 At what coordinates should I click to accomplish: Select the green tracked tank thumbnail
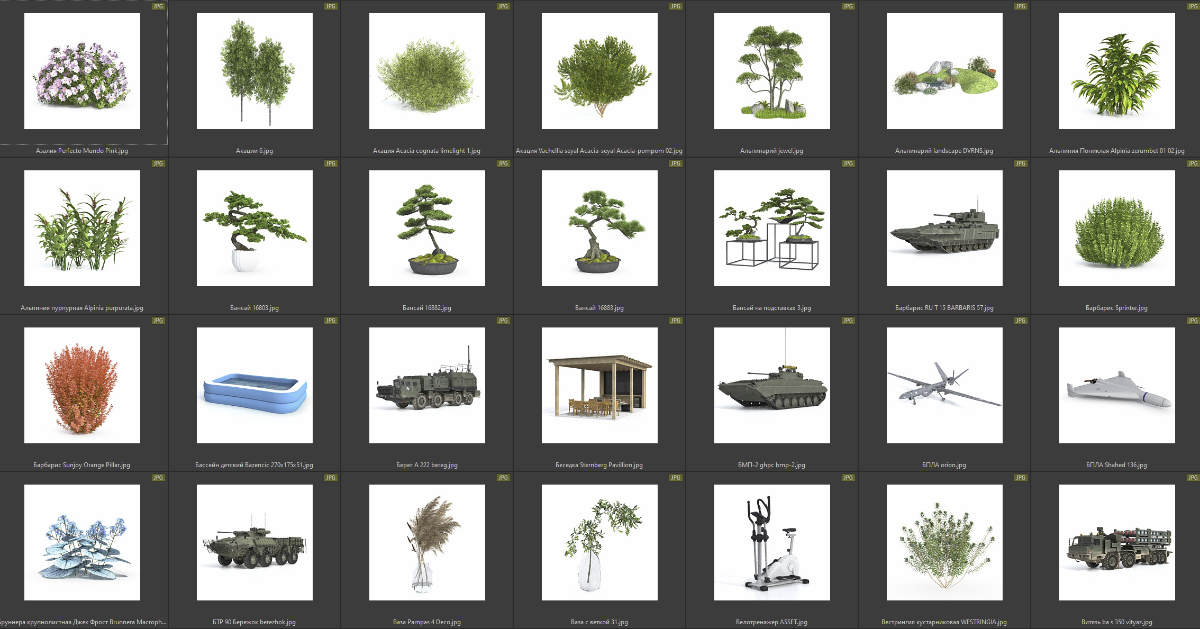944,228
